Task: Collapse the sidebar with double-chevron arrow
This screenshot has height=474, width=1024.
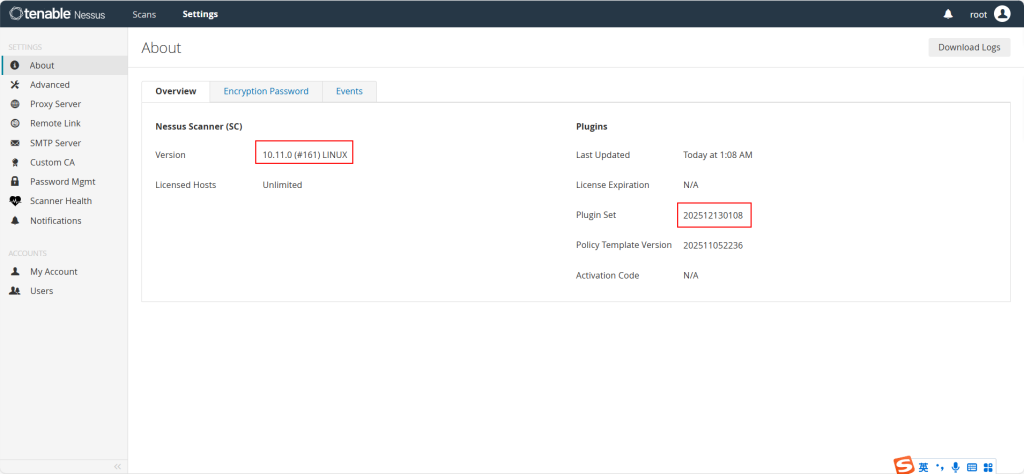Action: [117, 466]
